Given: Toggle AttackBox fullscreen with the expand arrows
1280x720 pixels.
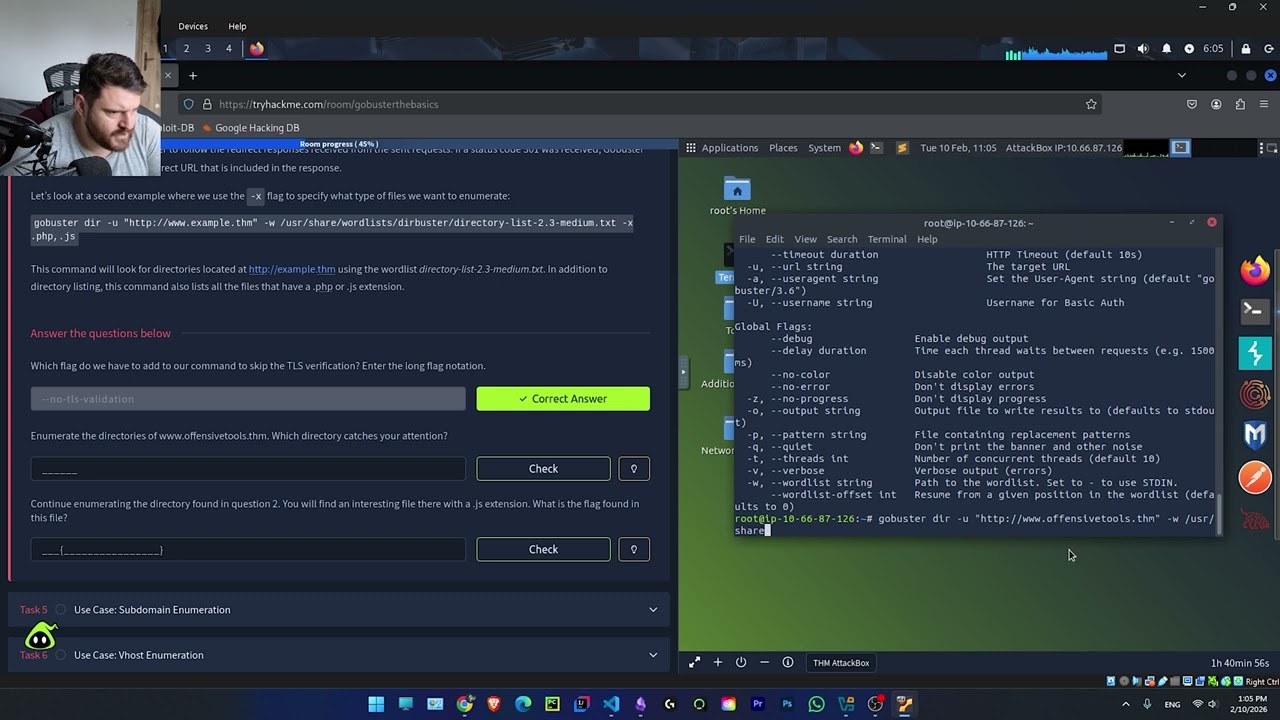Looking at the screenshot, I should tap(694, 662).
